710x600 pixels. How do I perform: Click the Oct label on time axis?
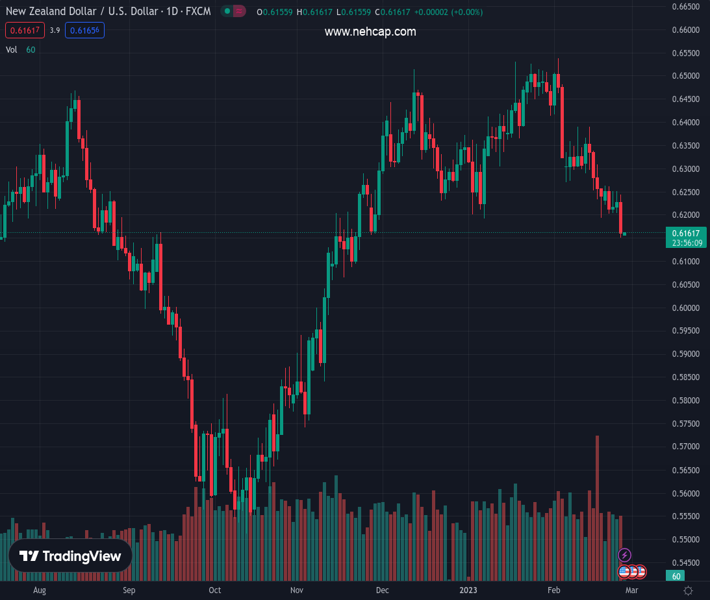pyautogui.click(x=214, y=590)
